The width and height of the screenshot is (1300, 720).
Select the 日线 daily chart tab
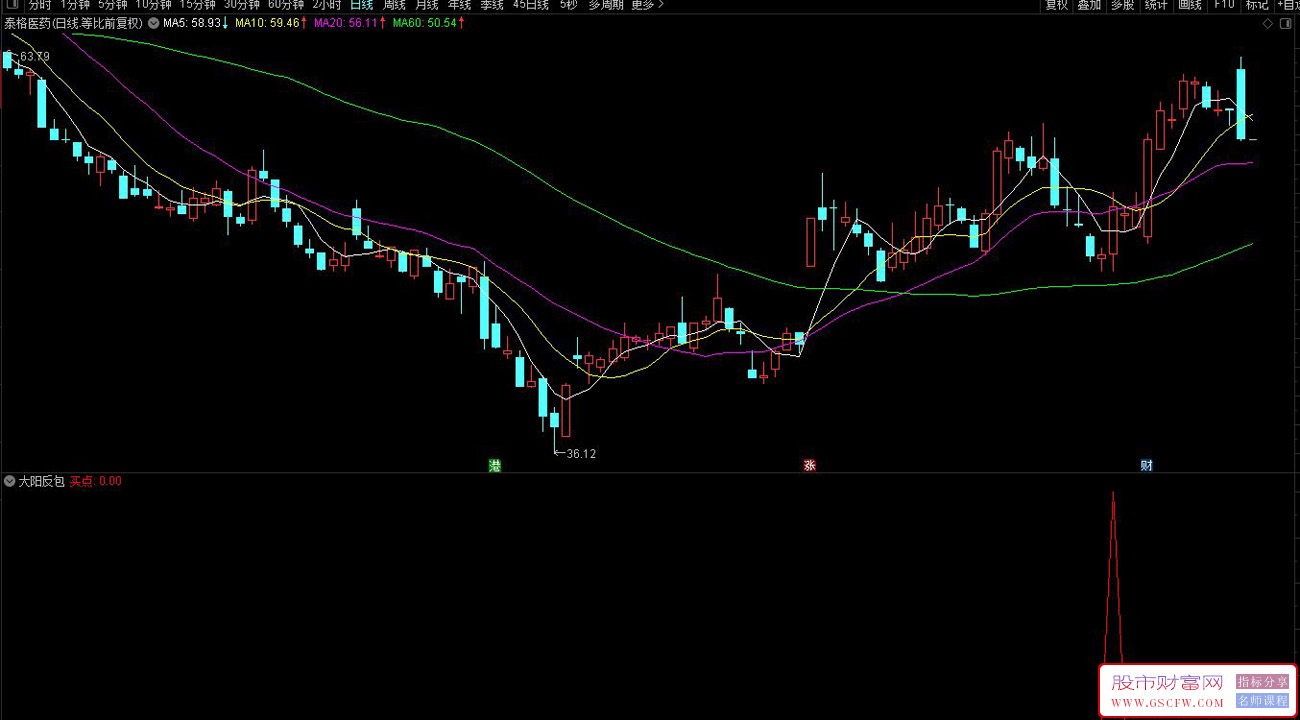tap(361, 5)
